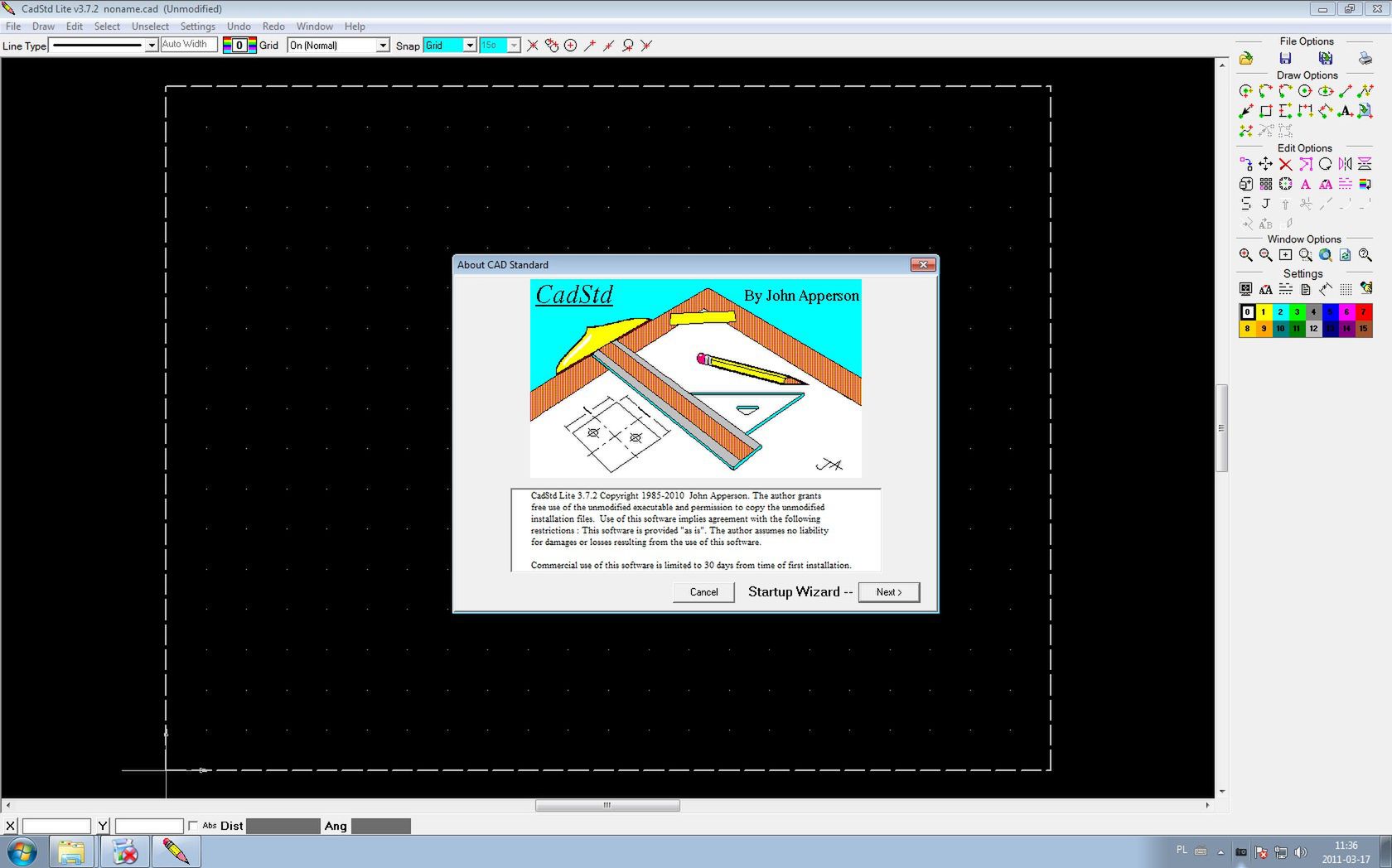This screenshot has height=868, width=1392.
Task: Select the arrow line draw tool
Action: tap(1245, 110)
